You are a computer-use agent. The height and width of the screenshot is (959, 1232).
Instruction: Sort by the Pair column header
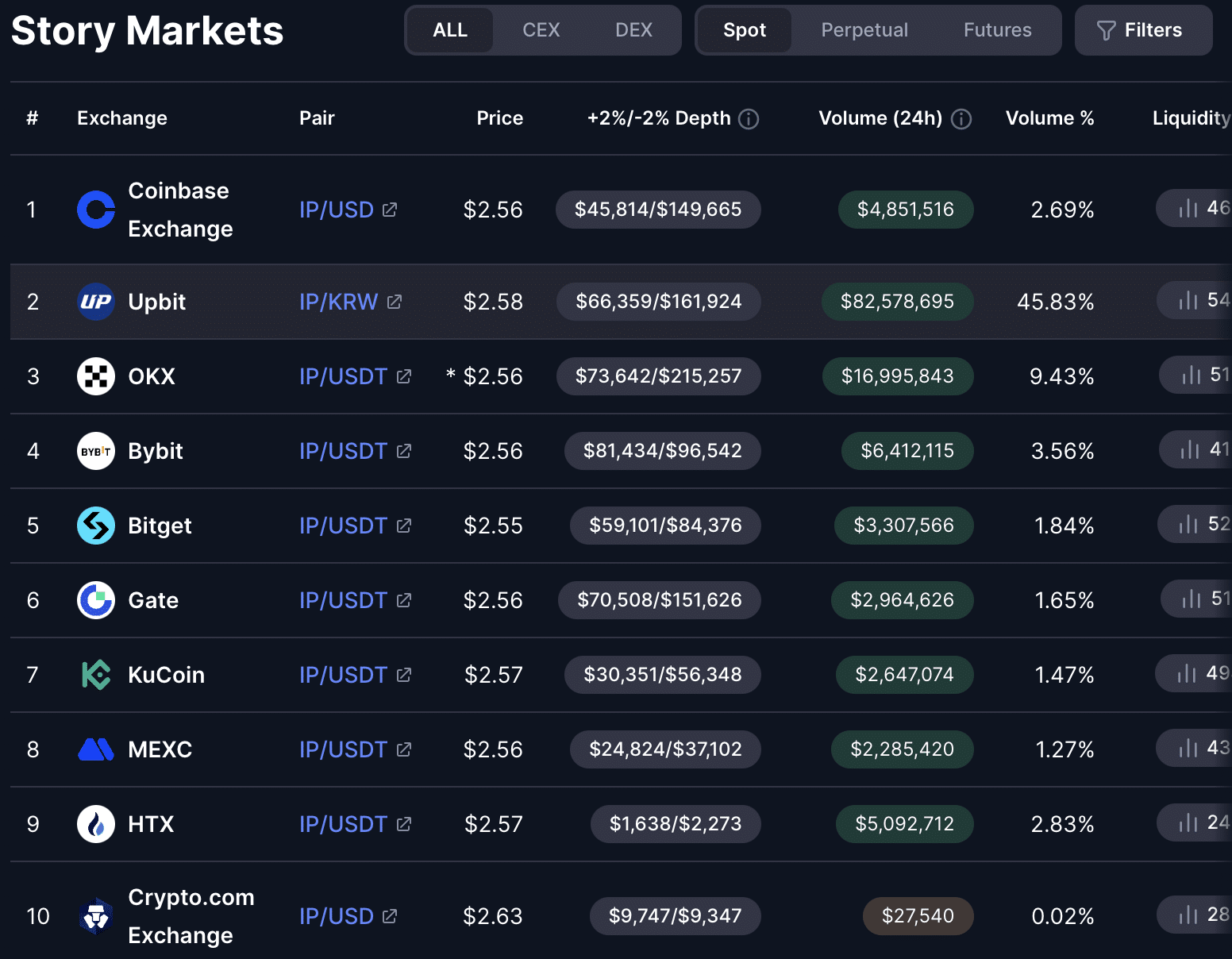317,118
